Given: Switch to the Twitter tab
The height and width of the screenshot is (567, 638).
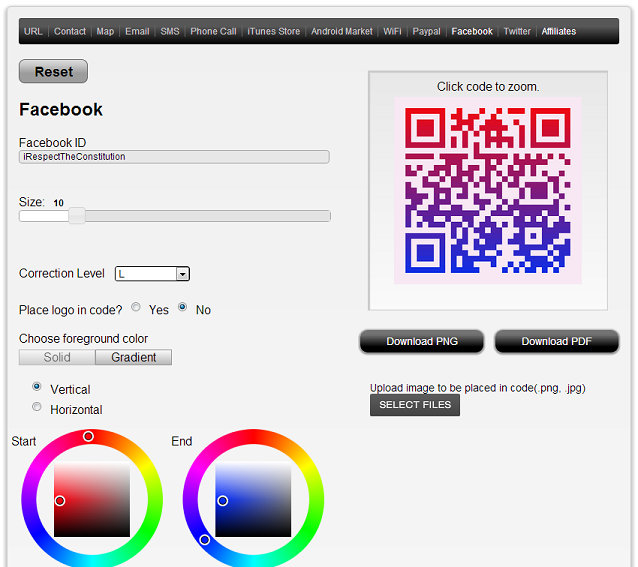Looking at the screenshot, I should coord(517,31).
